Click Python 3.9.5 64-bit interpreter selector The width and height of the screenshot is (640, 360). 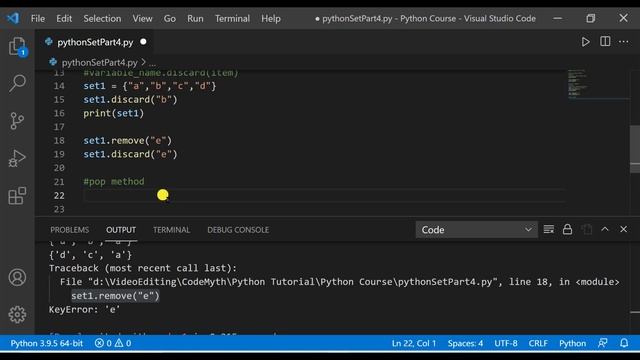pos(47,343)
